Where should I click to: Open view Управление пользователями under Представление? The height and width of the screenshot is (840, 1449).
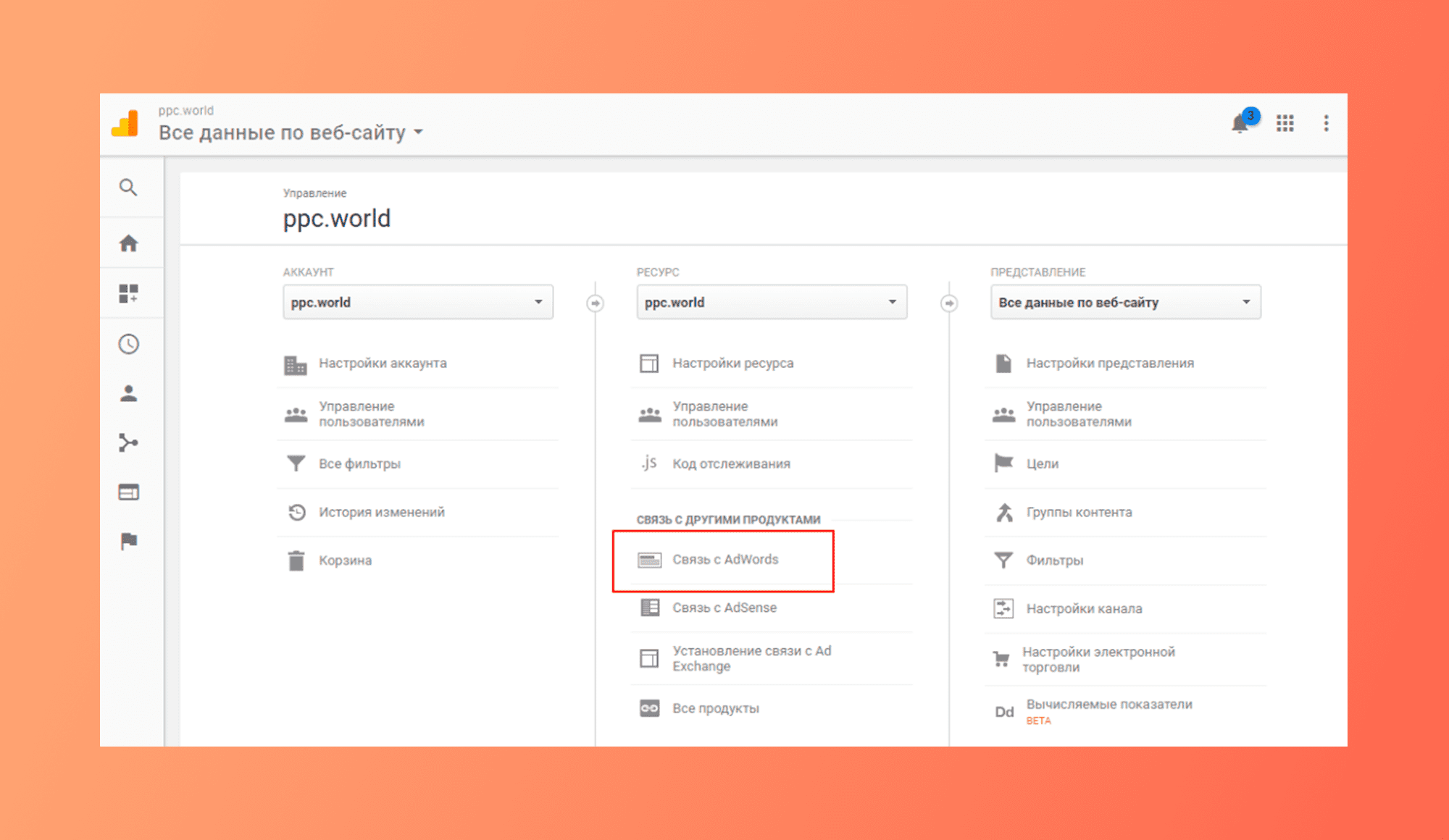coord(1079,414)
